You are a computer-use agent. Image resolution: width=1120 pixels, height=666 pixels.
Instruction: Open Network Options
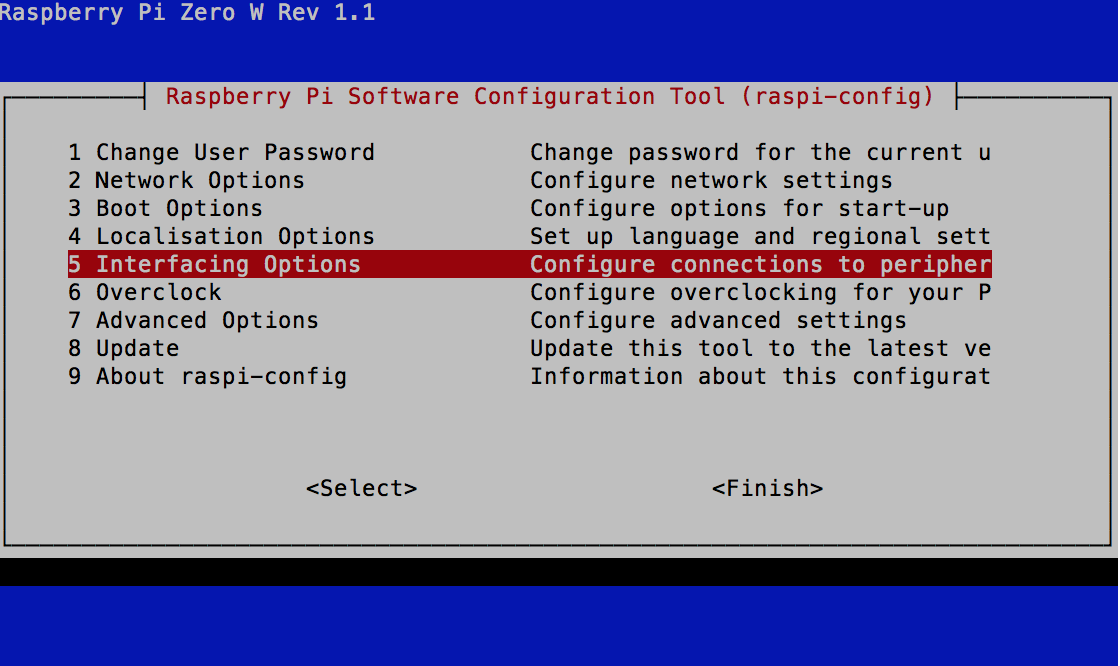[198, 180]
